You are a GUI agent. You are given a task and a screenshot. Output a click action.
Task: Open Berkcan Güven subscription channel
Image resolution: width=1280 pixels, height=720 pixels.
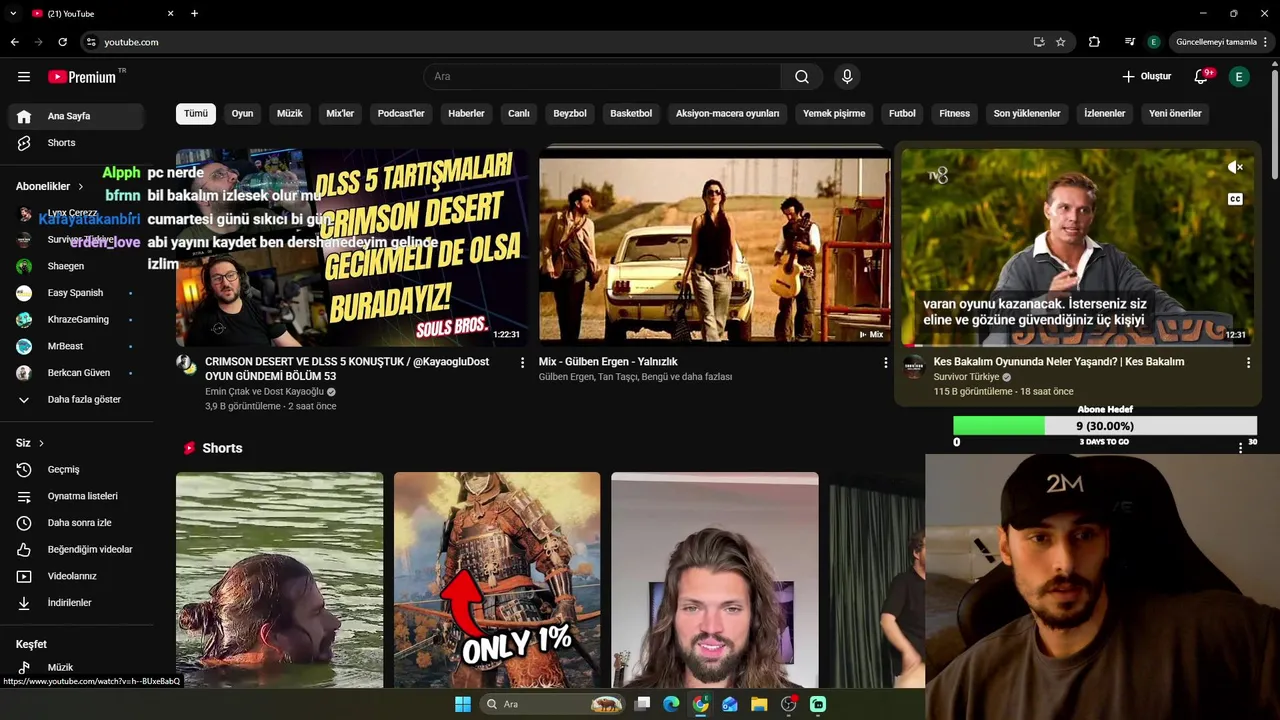pos(77,373)
